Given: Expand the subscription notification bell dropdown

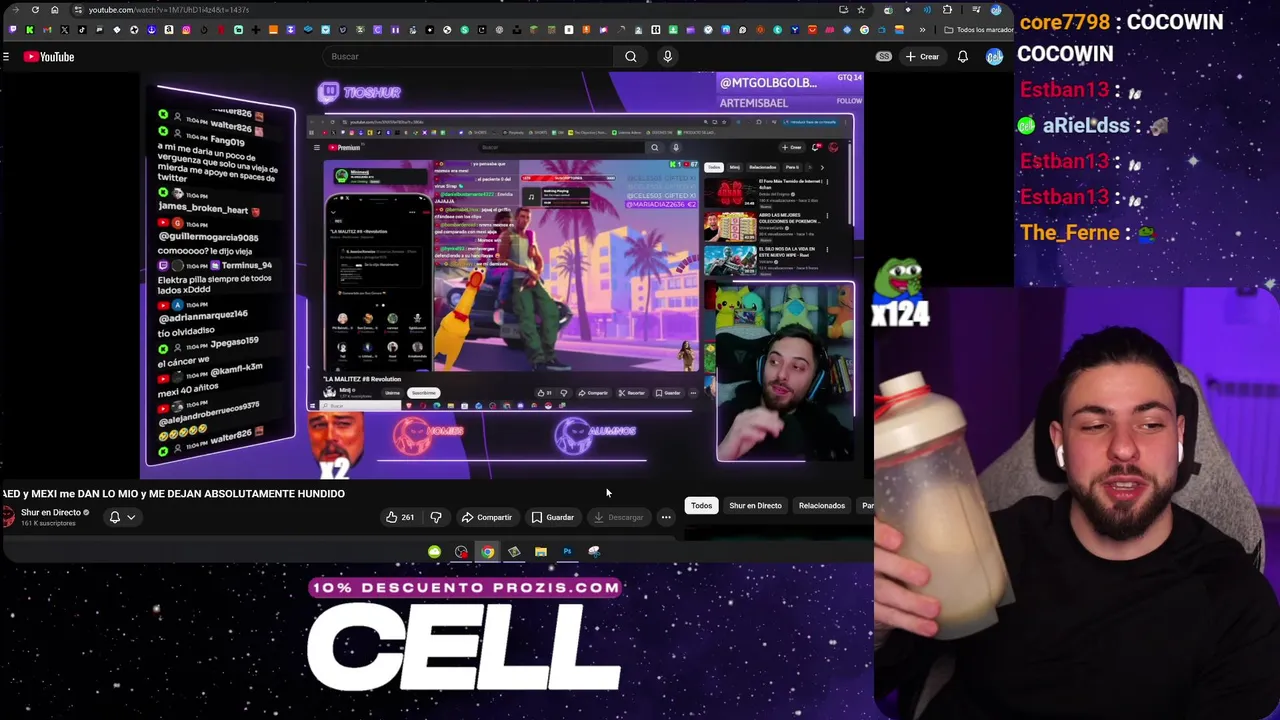Looking at the screenshot, I should click(x=123, y=517).
